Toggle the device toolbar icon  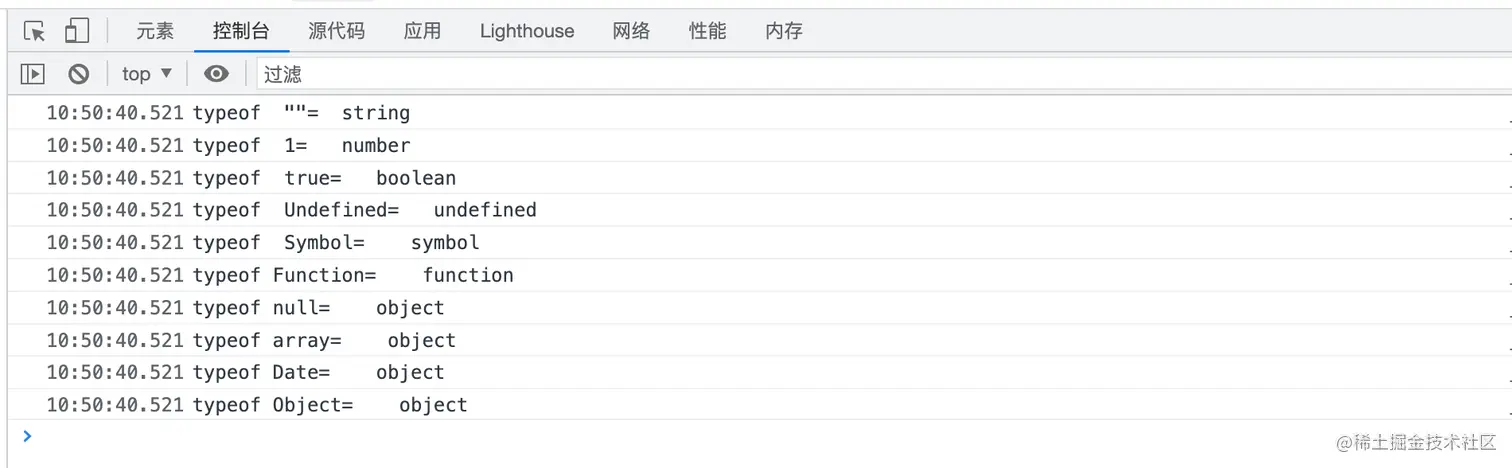pos(77,31)
